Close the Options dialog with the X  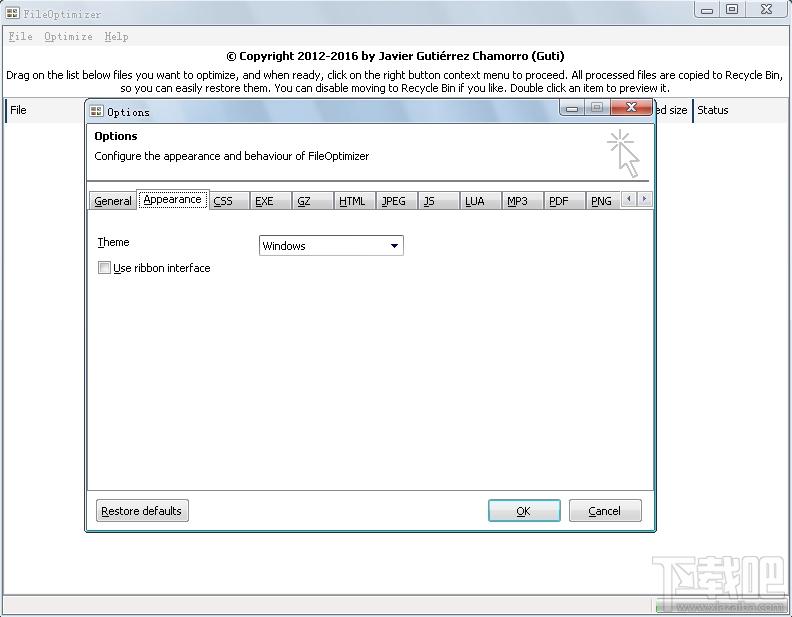(x=631, y=107)
